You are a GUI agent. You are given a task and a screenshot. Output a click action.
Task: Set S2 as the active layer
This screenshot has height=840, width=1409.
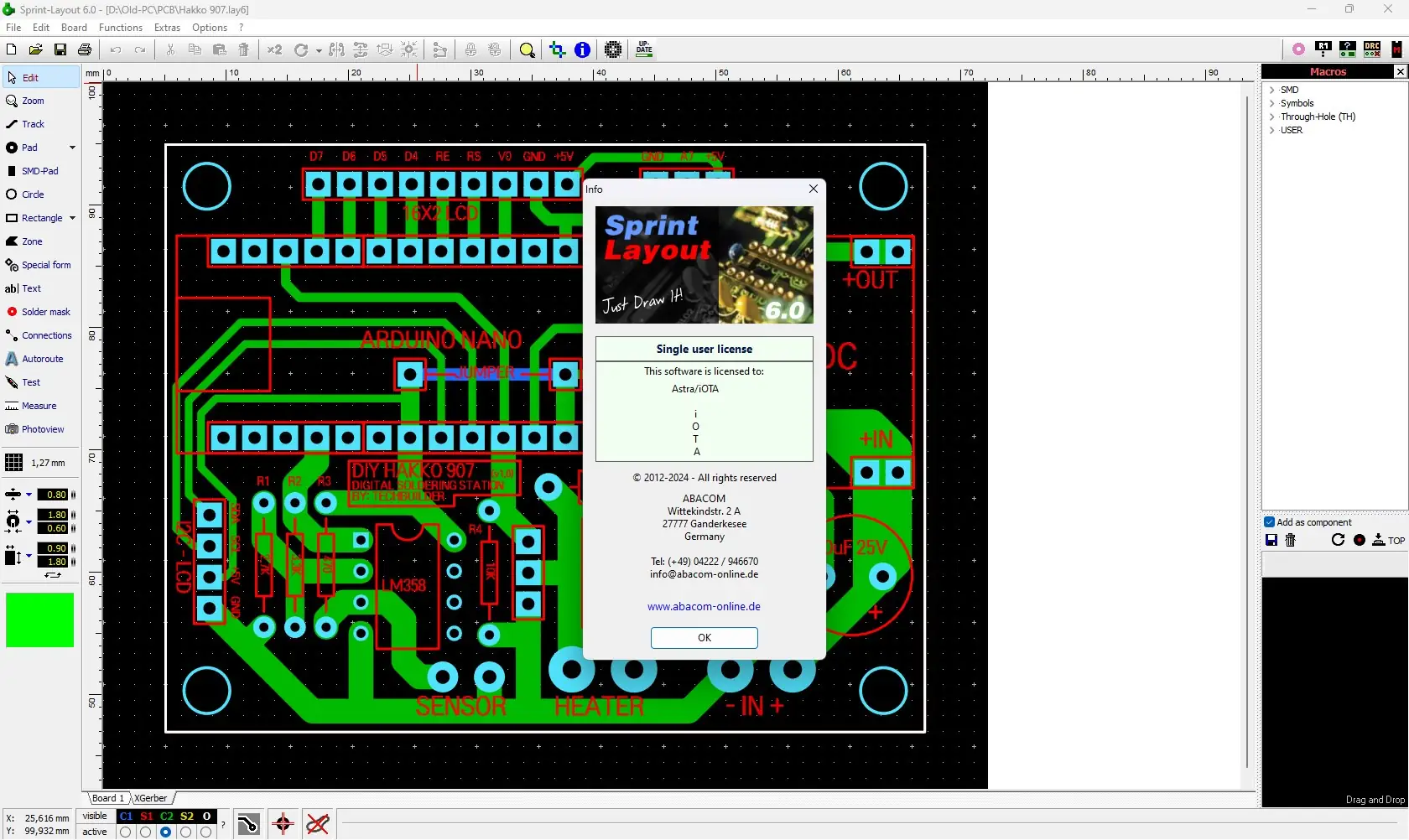pos(186,832)
